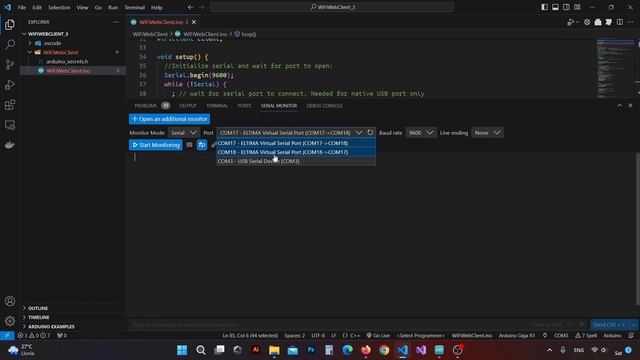This screenshot has height=360, width=640.
Task: Select COM18 ELTIMA Virtual Serial Port option
Action: coord(296,152)
